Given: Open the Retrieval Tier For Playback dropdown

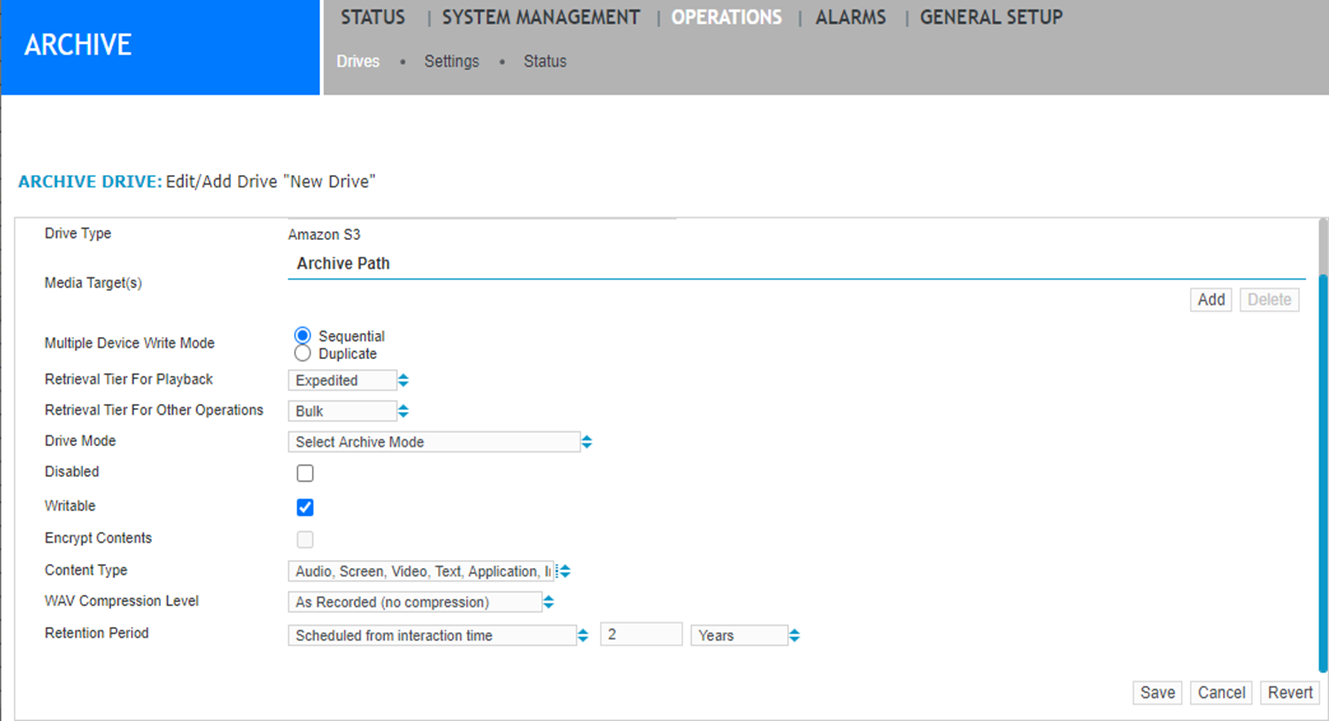Looking at the screenshot, I should (340, 380).
